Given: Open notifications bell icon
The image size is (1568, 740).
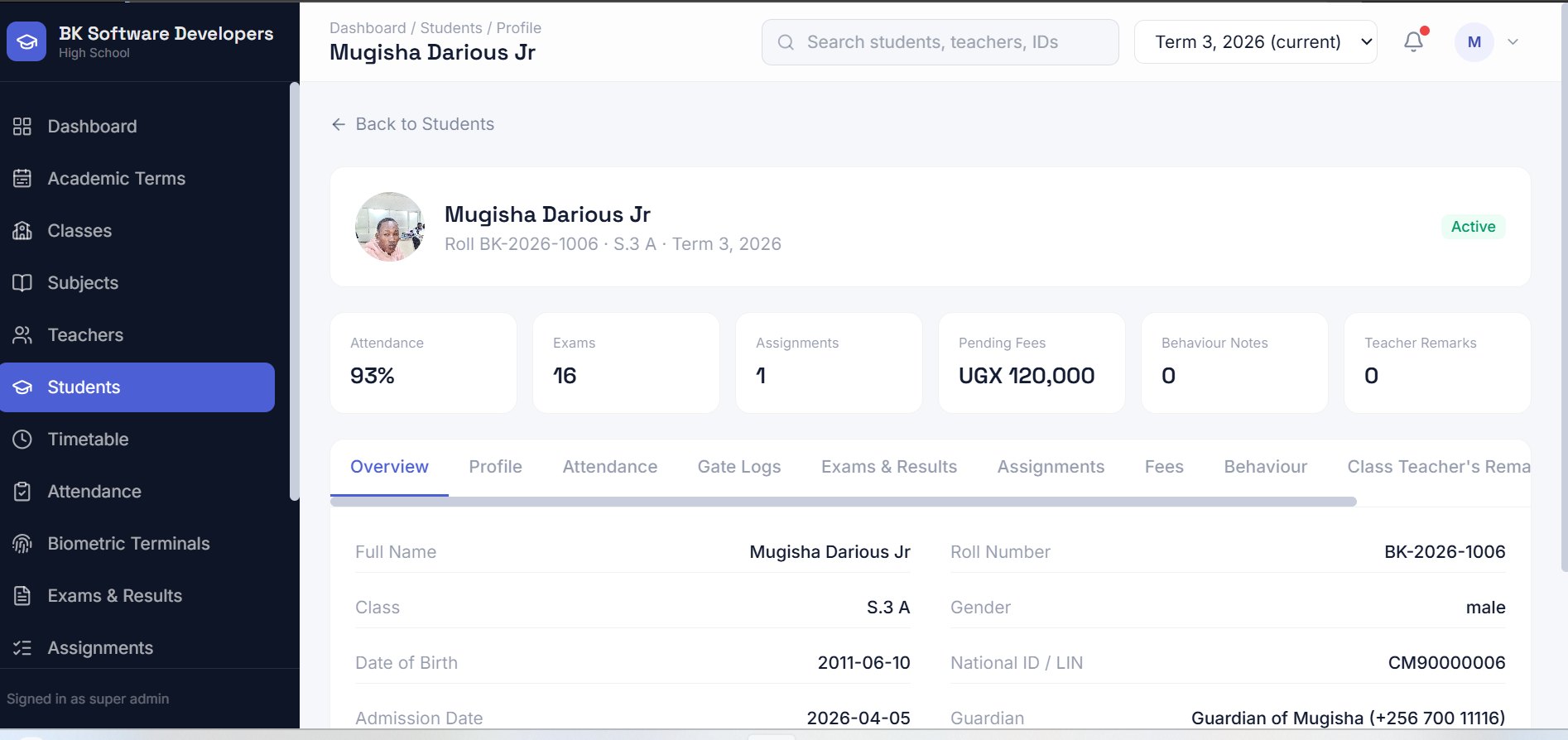Looking at the screenshot, I should tap(1414, 41).
